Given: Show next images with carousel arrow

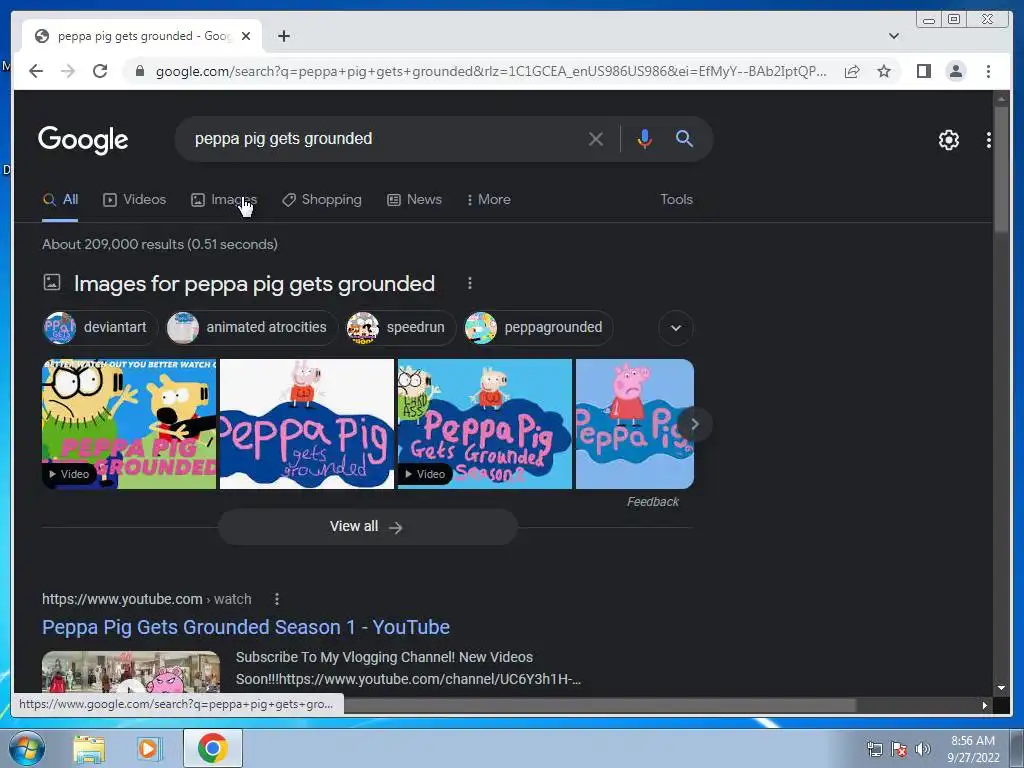Looking at the screenshot, I should click(695, 424).
